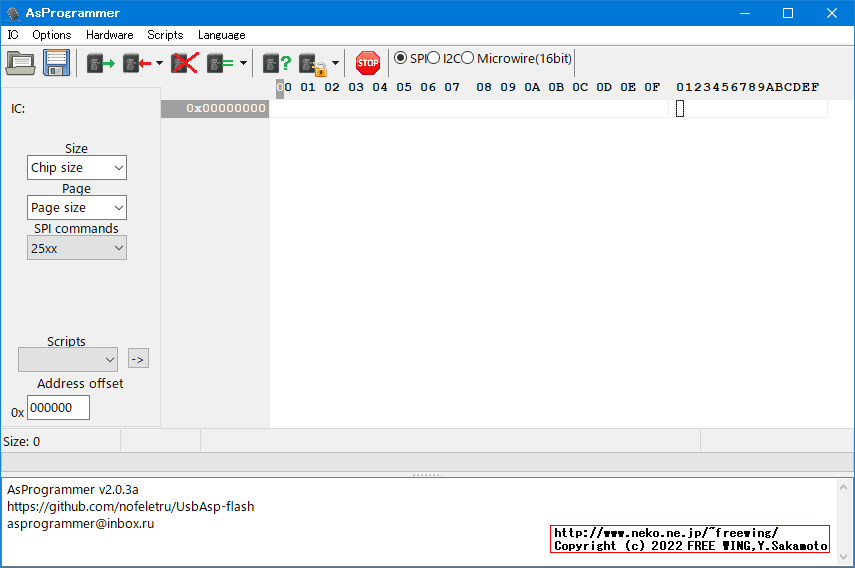Minimize the AsProgrammer window
The width and height of the screenshot is (855, 568).
pos(745,13)
